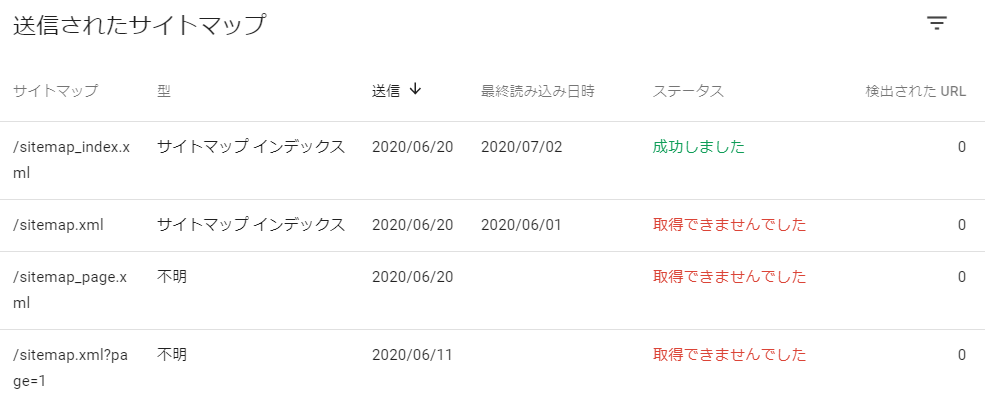
Task: Open the /sitemap_index.xml sitemap row
Action: (492, 161)
